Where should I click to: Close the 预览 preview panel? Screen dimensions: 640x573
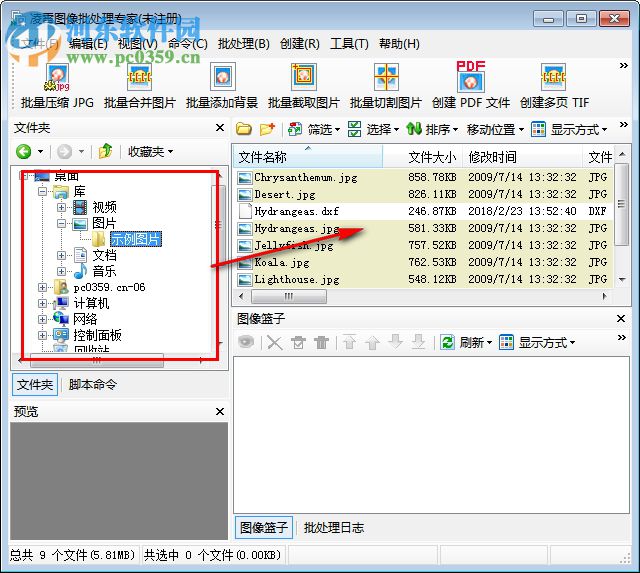tap(220, 411)
